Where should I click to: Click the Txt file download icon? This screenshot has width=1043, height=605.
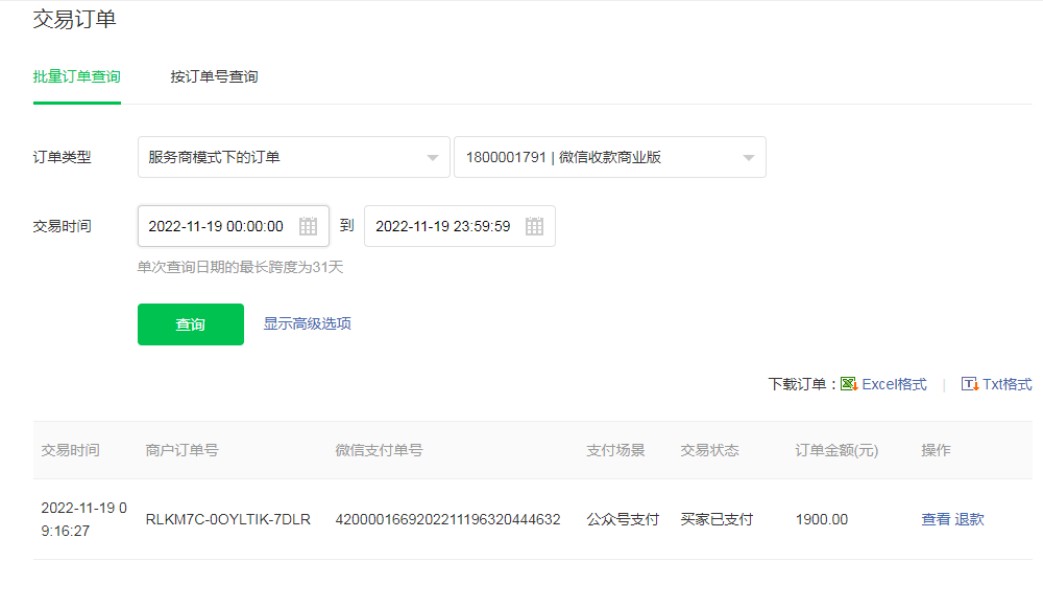(x=969, y=384)
